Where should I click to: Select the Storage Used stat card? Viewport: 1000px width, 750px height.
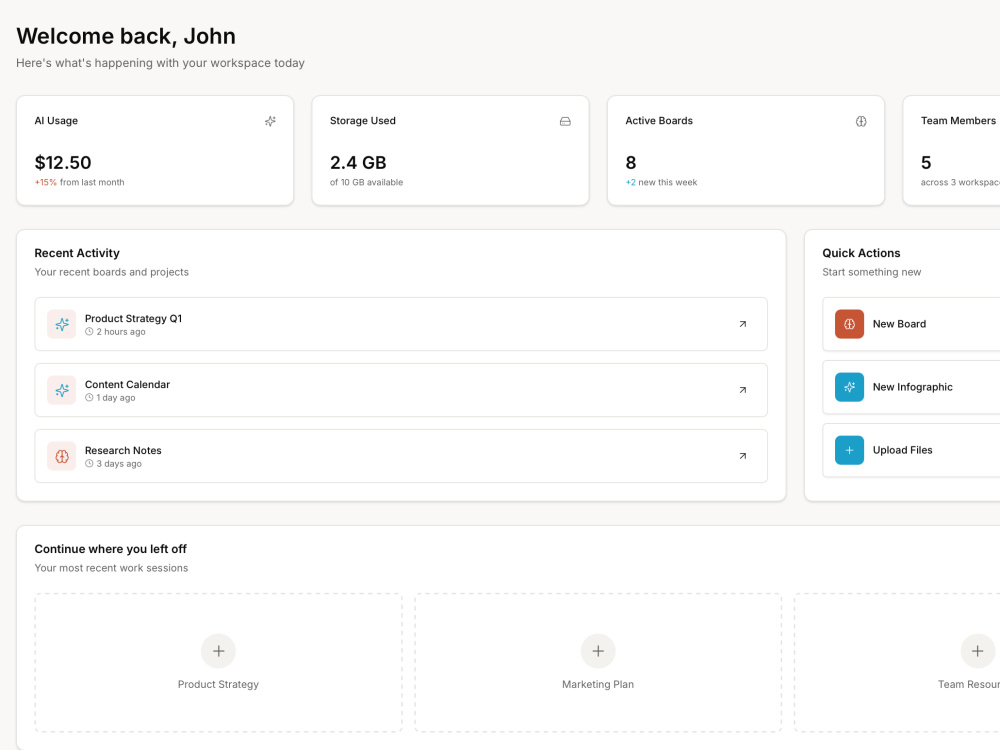[x=450, y=151]
